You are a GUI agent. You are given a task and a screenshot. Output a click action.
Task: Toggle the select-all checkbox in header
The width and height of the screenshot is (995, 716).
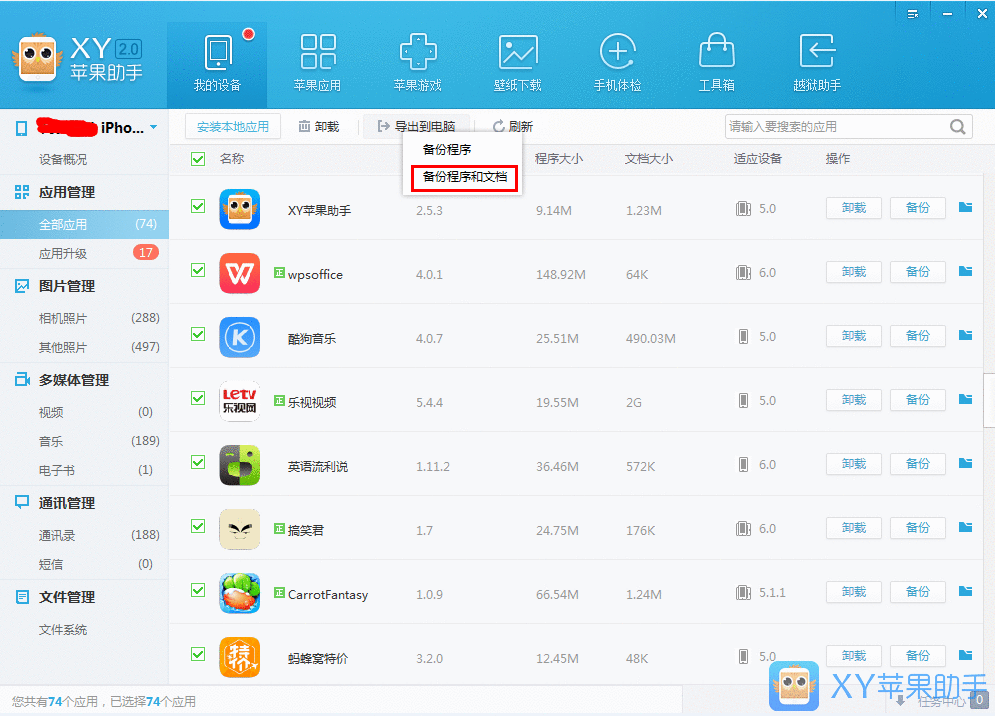[197, 158]
